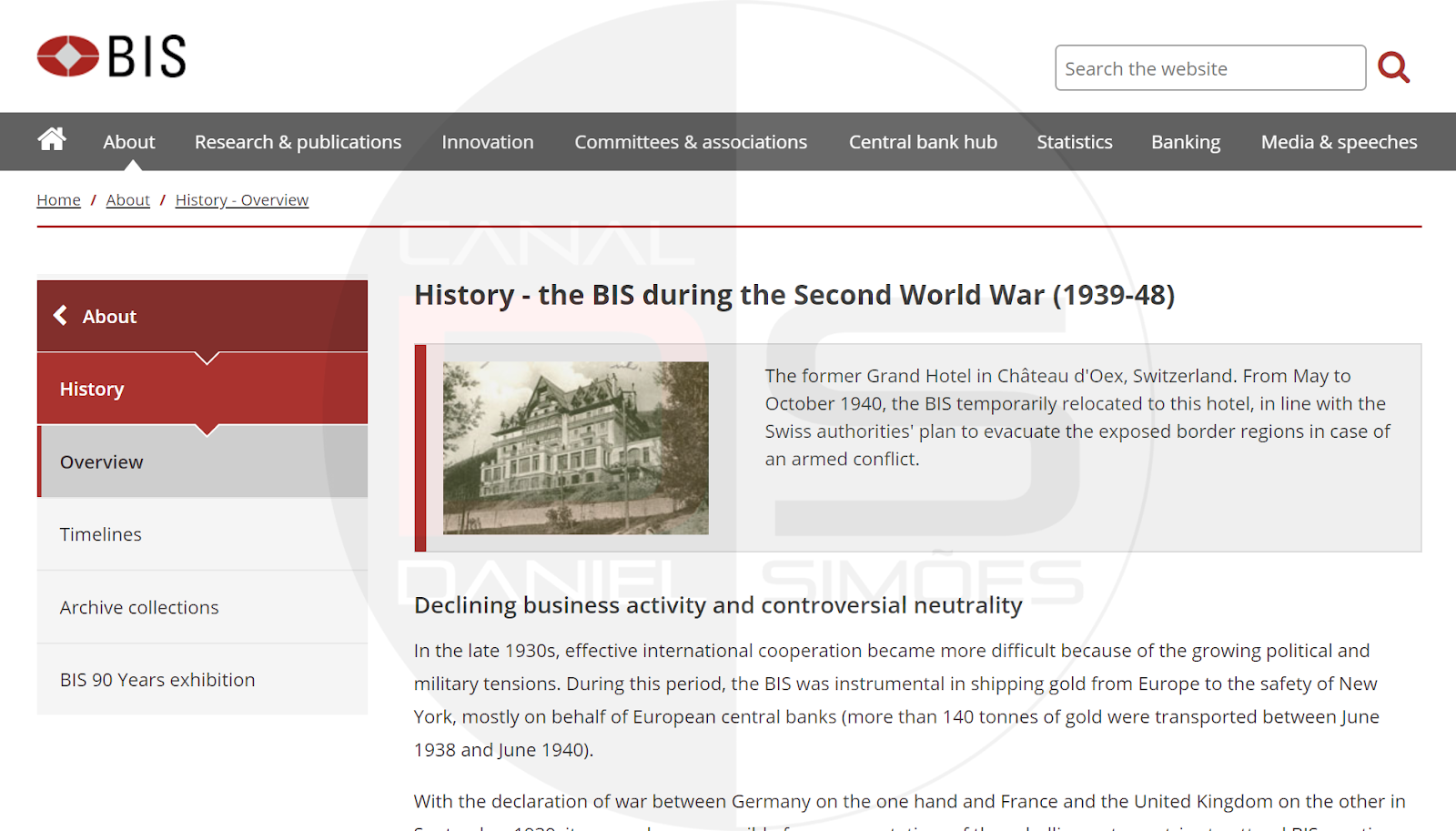Follow the History - Overview breadcrumb link
1456x831 pixels.
tap(242, 200)
